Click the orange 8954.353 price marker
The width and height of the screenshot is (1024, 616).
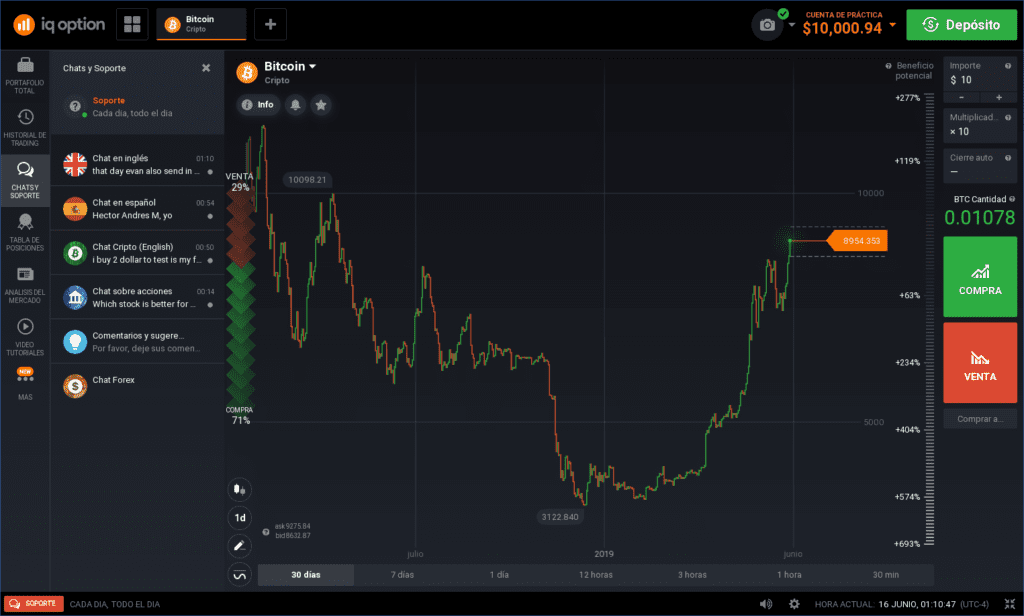(858, 240)
